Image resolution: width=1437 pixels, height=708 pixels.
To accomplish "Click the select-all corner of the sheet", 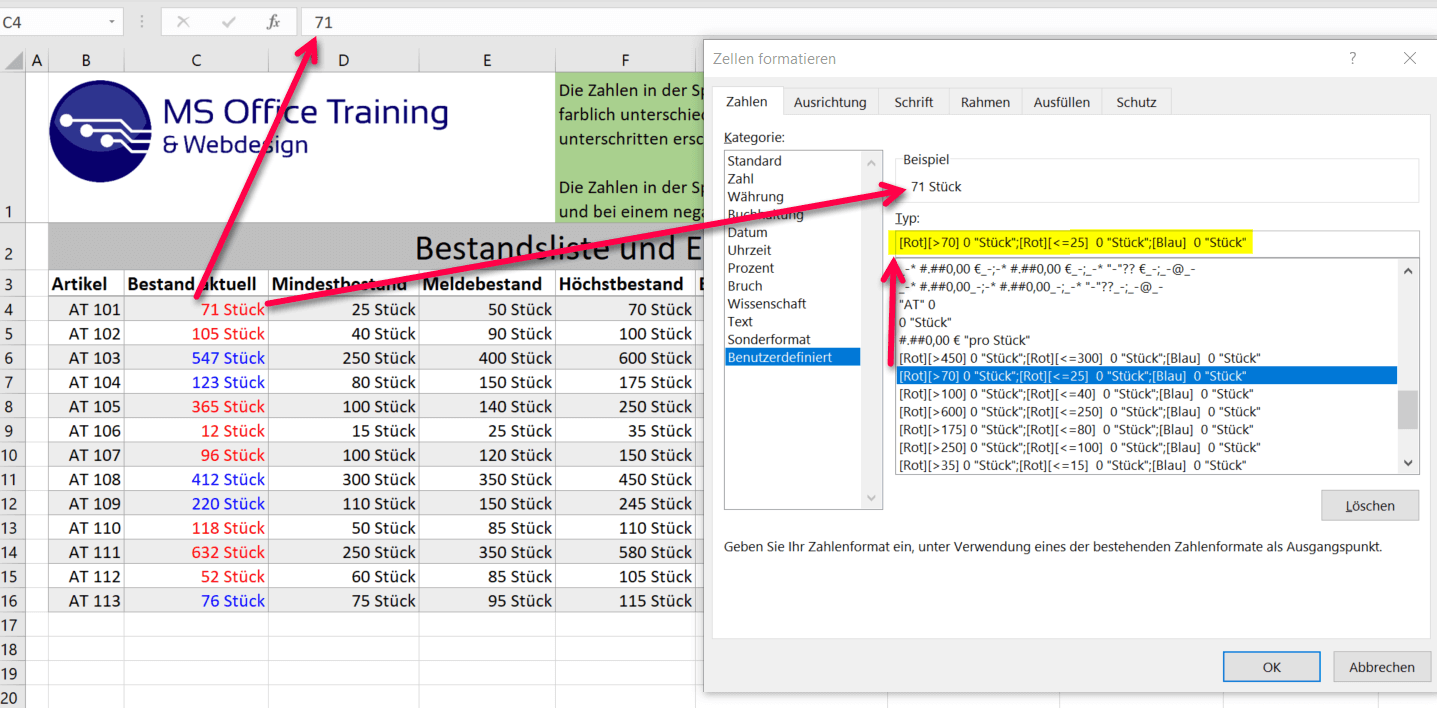I will 13,61.
